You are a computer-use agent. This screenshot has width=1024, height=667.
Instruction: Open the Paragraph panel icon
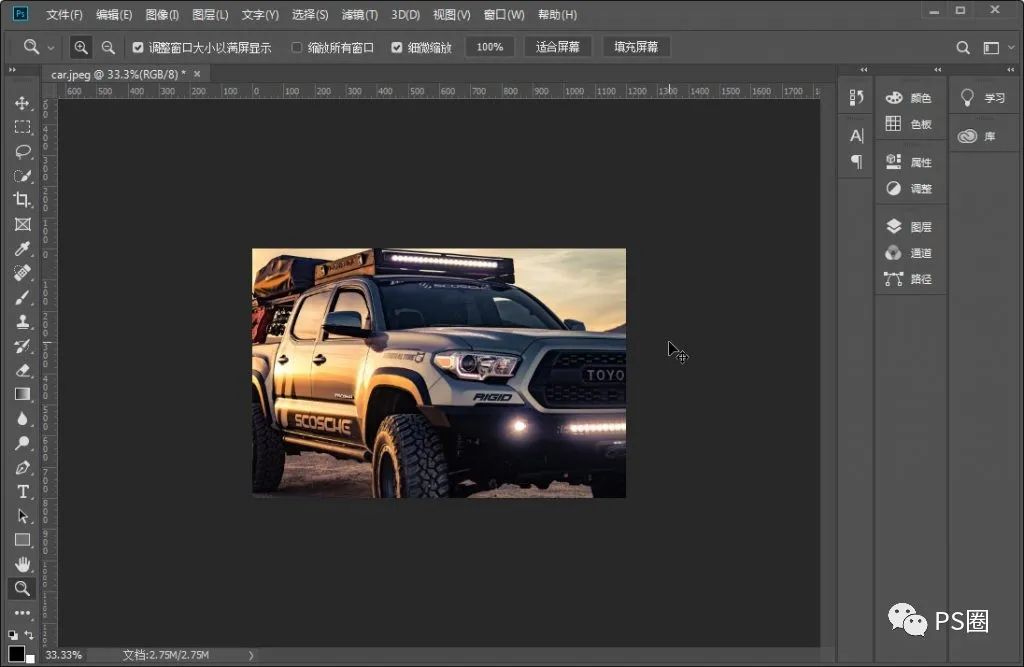point(856,161)
